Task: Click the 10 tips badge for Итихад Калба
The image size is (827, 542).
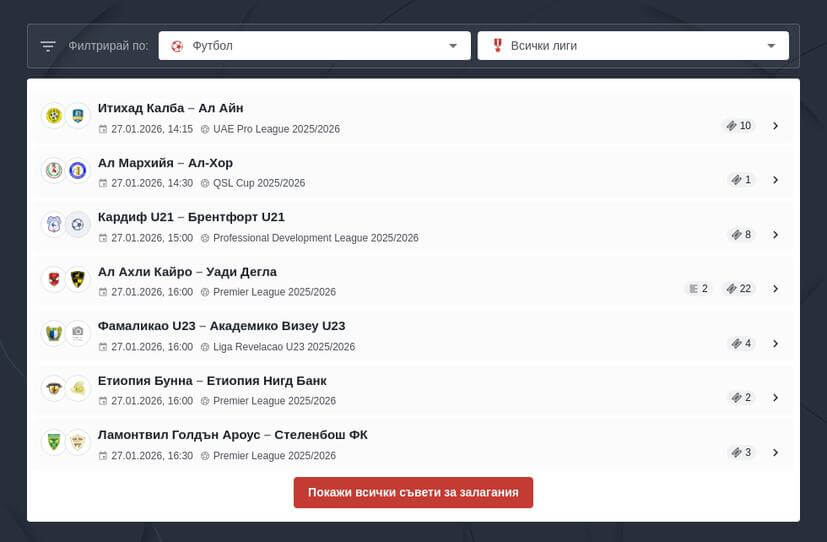Action: coord(739,126)
